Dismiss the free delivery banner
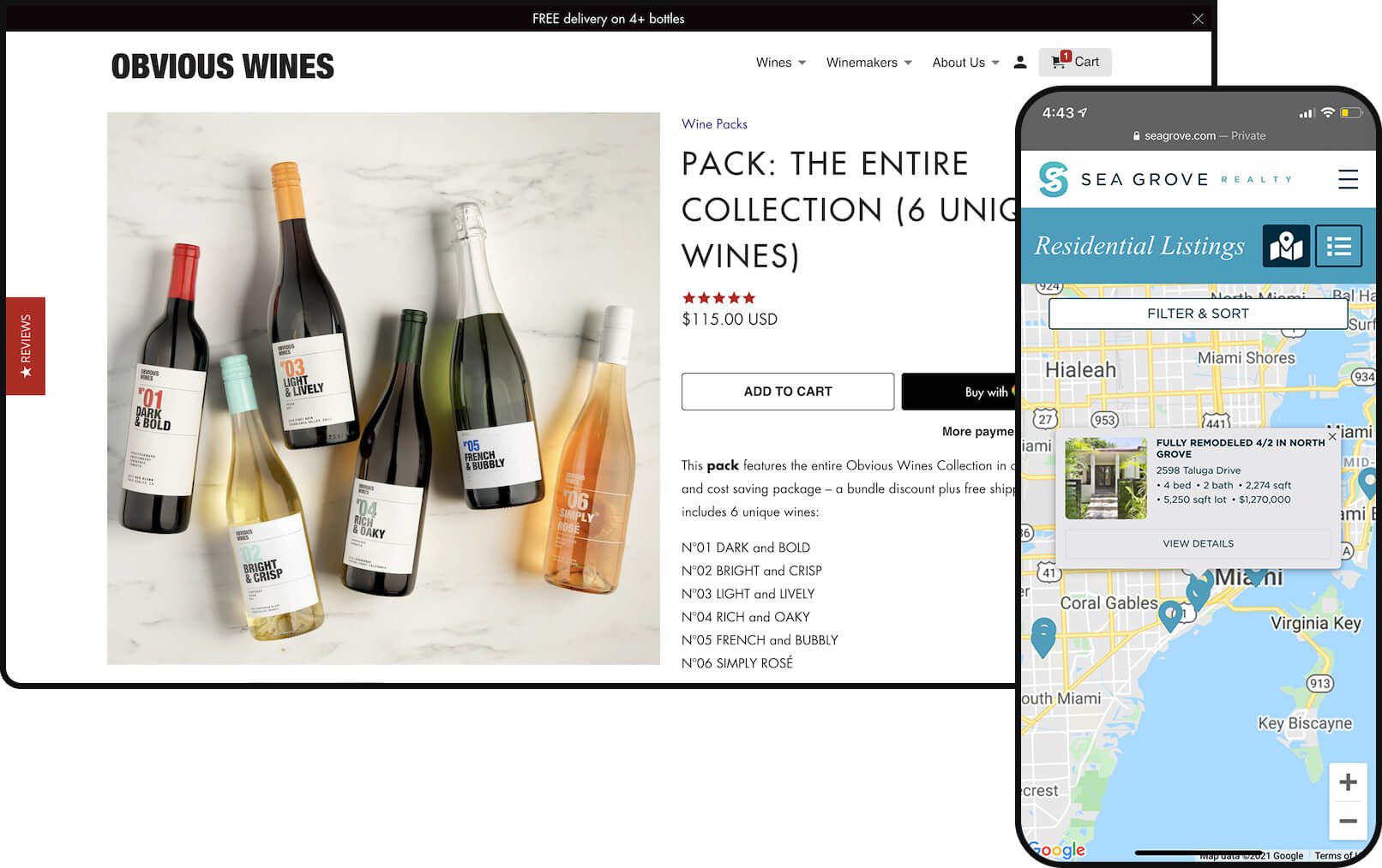1382x868 pixels. 1197,19
